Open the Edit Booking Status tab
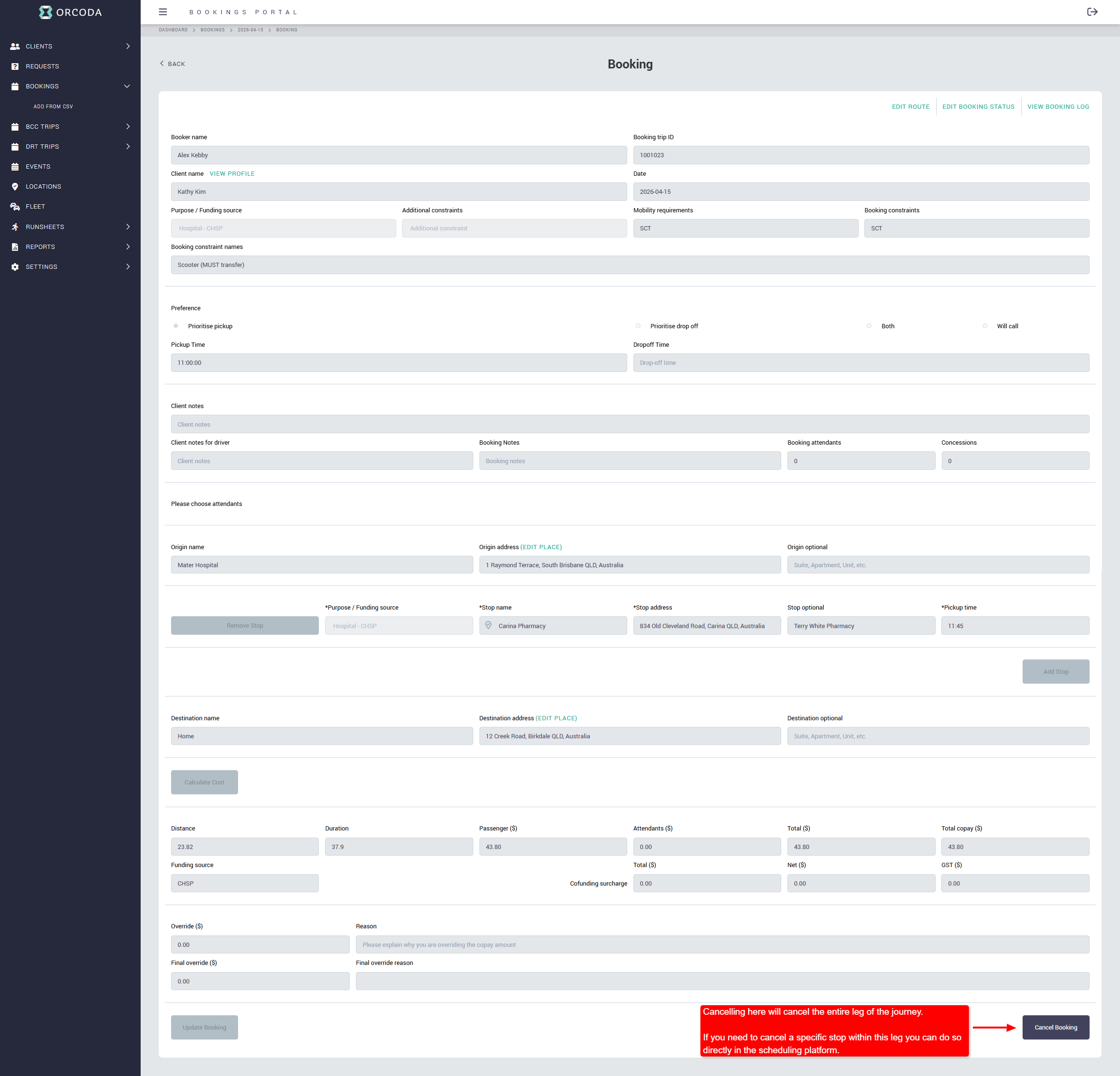1120x1076 pixels. 978,107
